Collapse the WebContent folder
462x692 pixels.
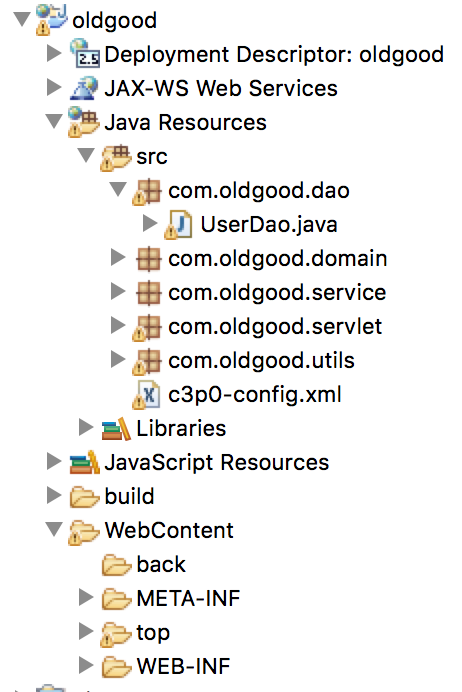[x=54, y=529]
